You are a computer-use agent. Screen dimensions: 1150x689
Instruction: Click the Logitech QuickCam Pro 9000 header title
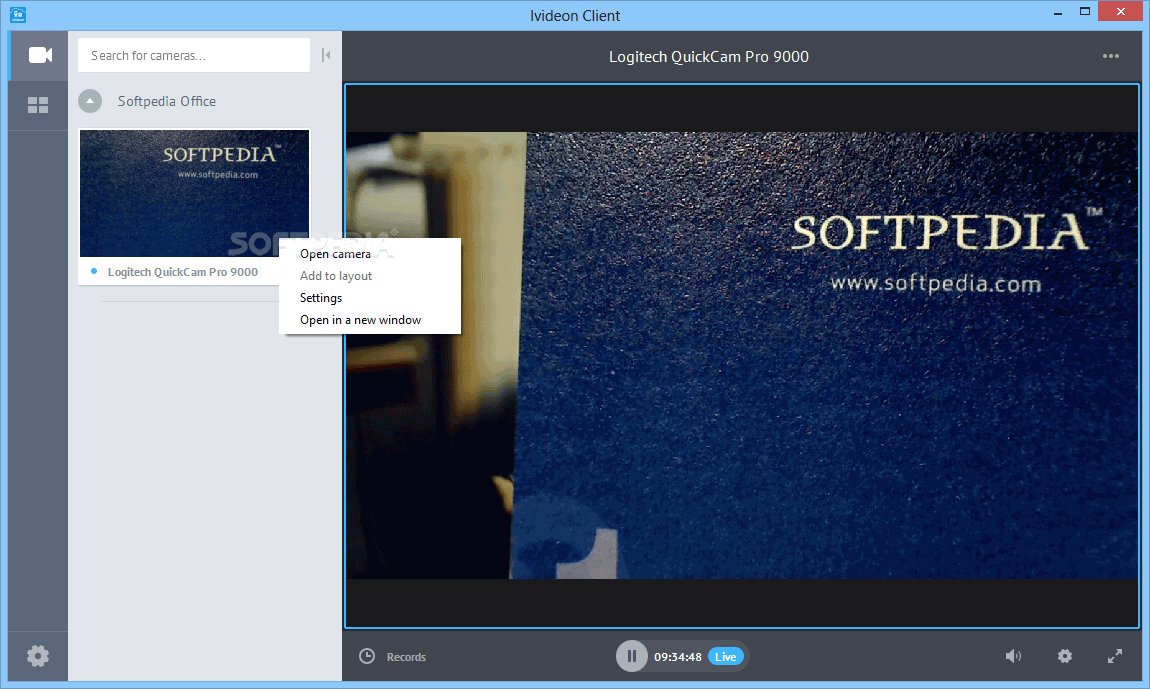(708, 56)
